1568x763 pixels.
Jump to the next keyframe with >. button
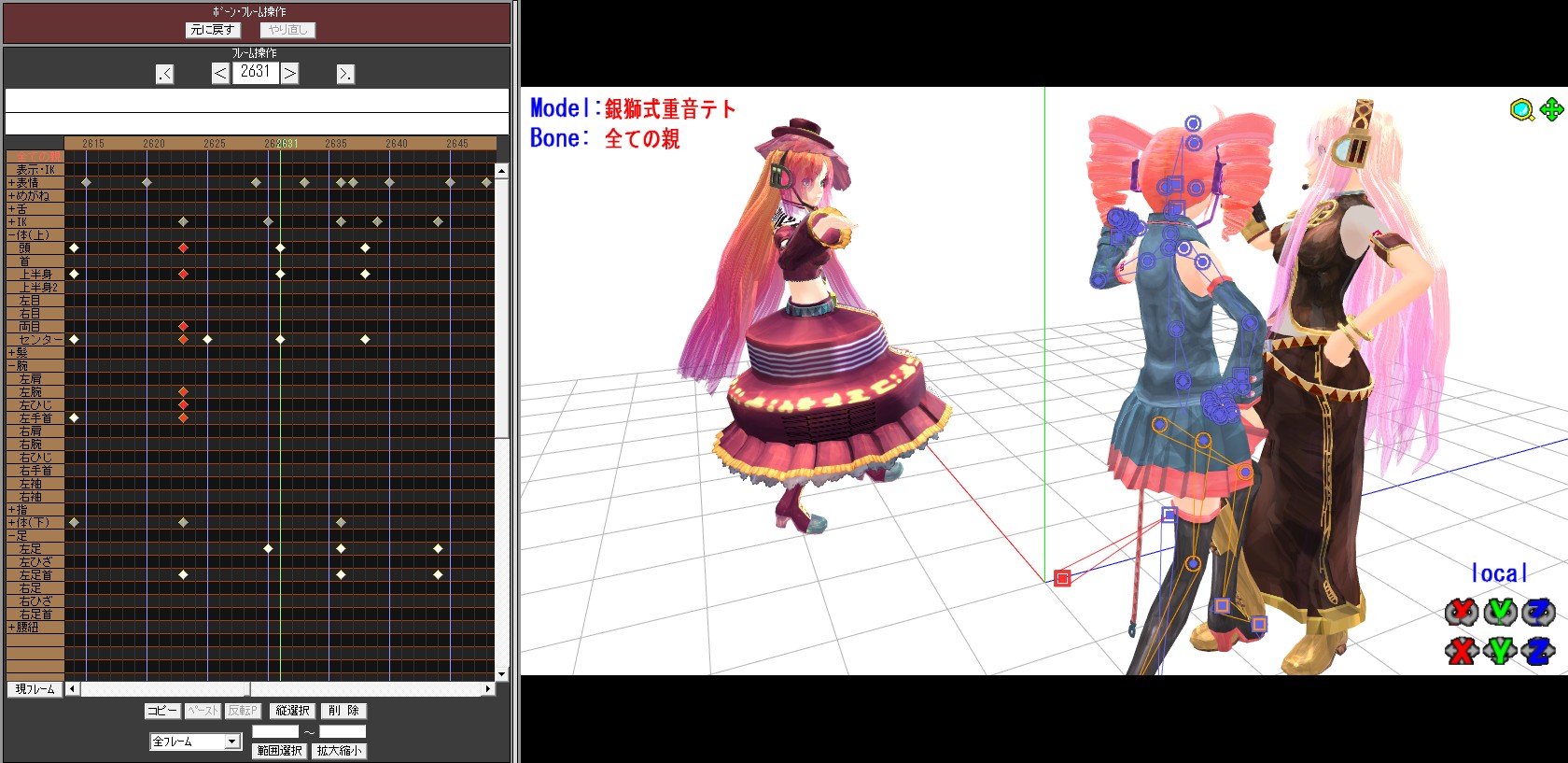point(345,74)
